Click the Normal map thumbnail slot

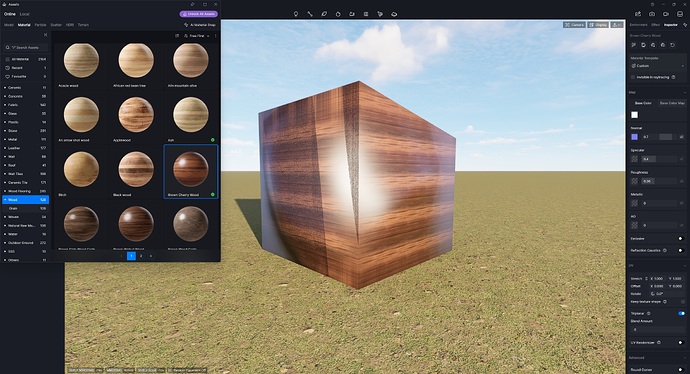[x=635, y=137]
